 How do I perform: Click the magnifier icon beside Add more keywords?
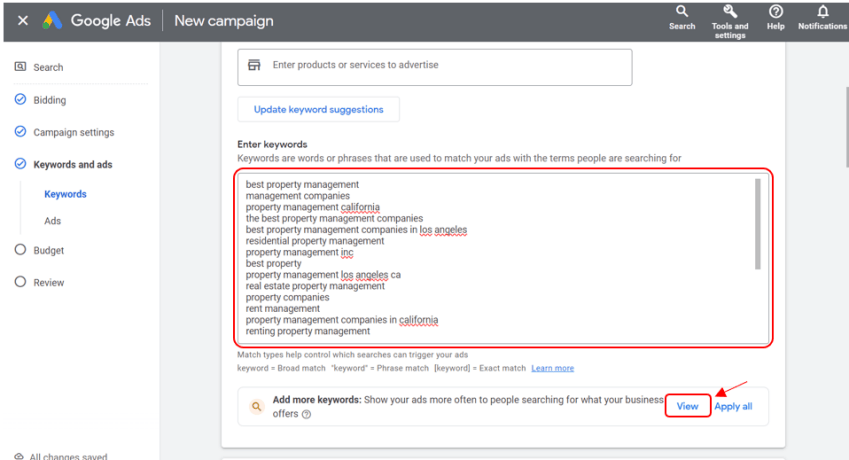pyautogui.click(x=257, y=406)
